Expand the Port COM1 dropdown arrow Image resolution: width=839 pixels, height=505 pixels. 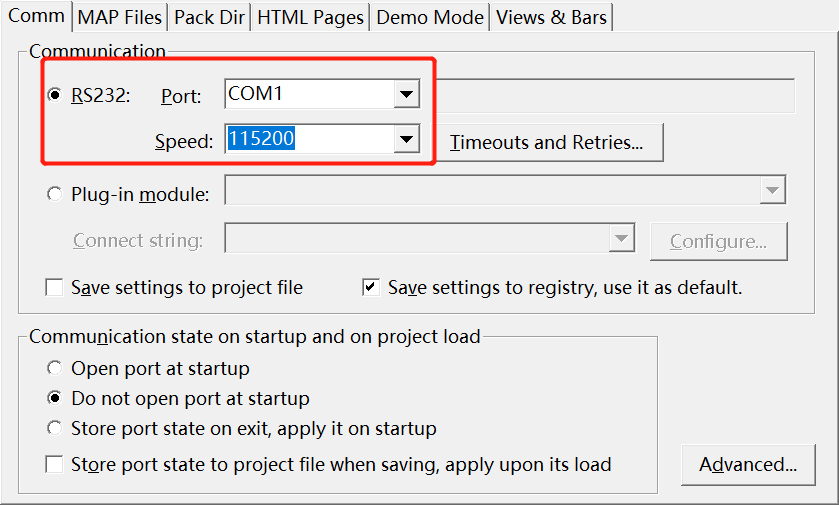405,95
